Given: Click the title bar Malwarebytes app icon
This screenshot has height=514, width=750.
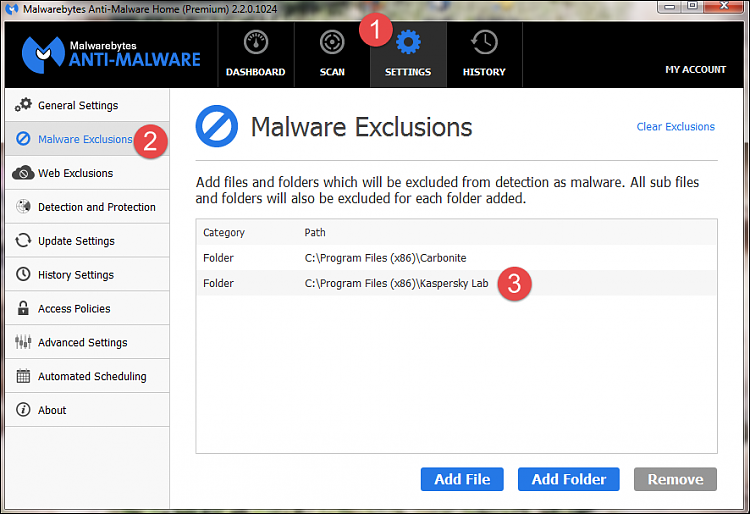Looking at the screenshot, I should point(11,9).
